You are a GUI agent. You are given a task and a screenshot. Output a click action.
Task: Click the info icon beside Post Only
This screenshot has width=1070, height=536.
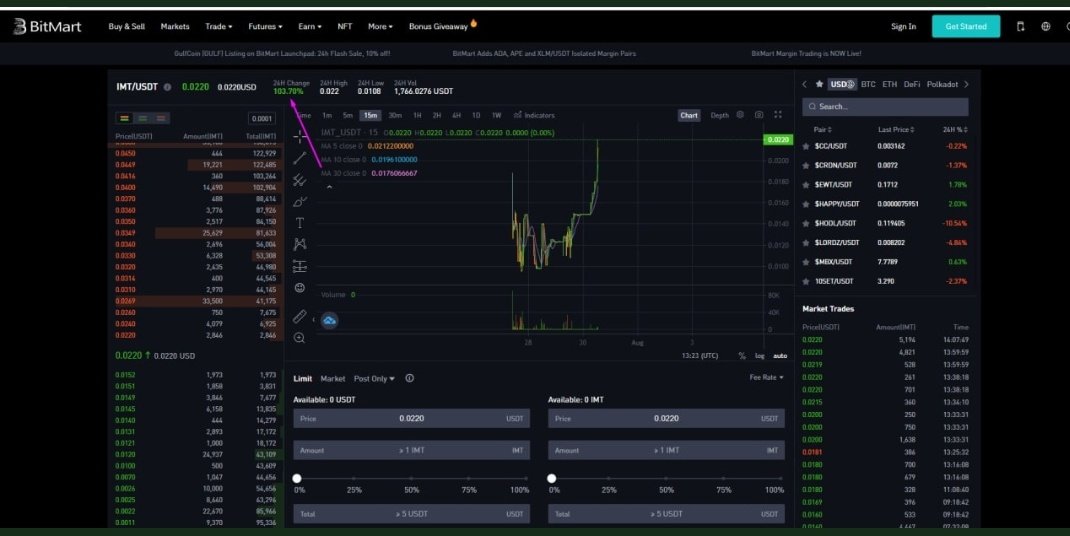click(409, 378)
